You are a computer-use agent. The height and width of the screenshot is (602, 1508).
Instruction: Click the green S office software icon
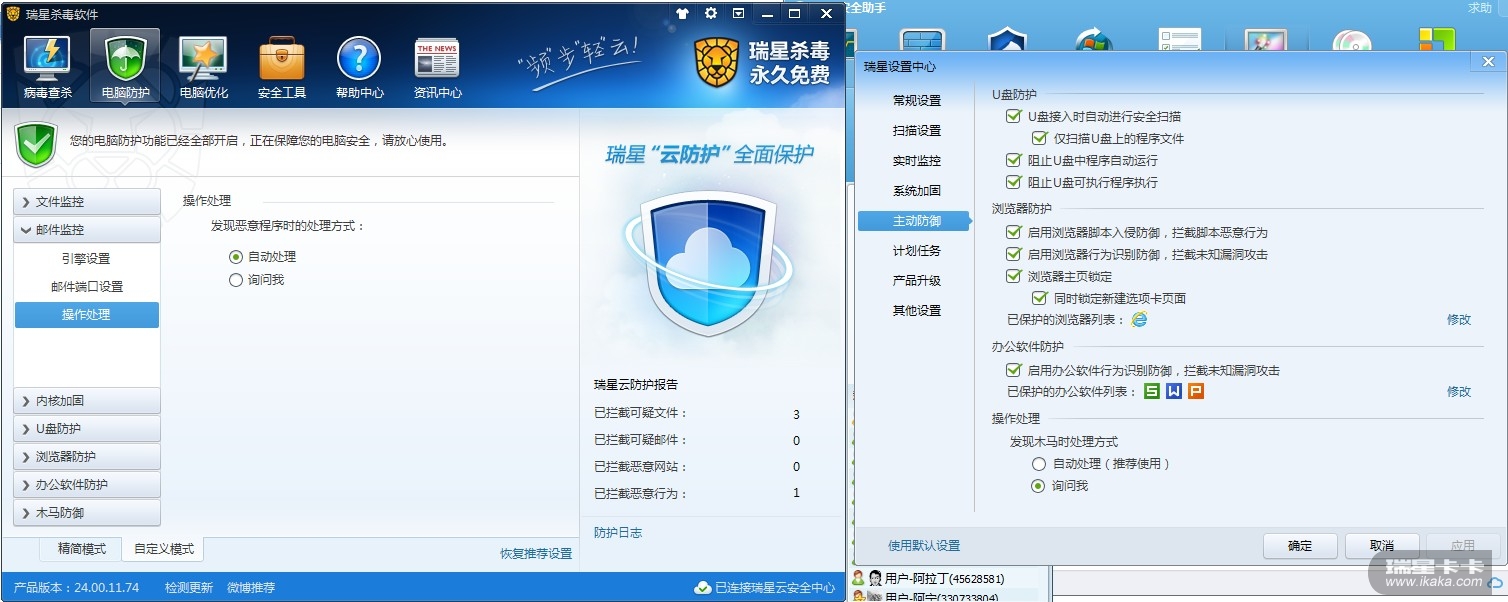(x=1152, y=391)
